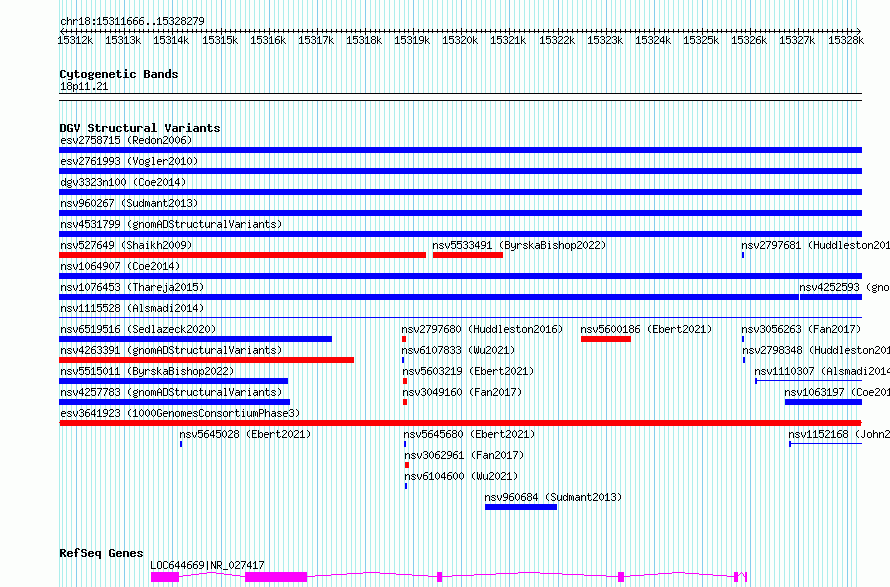Click the nsv4263391 (gnomADStructuralVariants) label
The height and width of the screenshot is (587, 890).
[171, 350]
